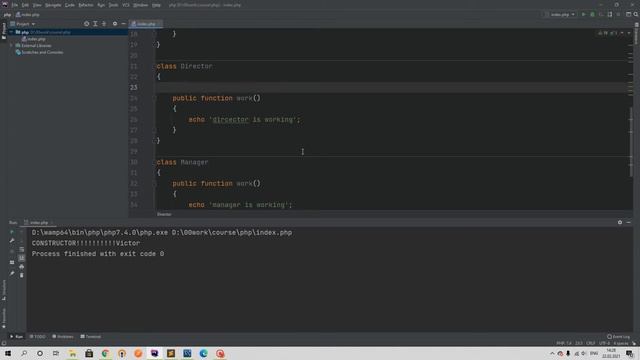Click the Structure vertical side tab

(4, 290)
